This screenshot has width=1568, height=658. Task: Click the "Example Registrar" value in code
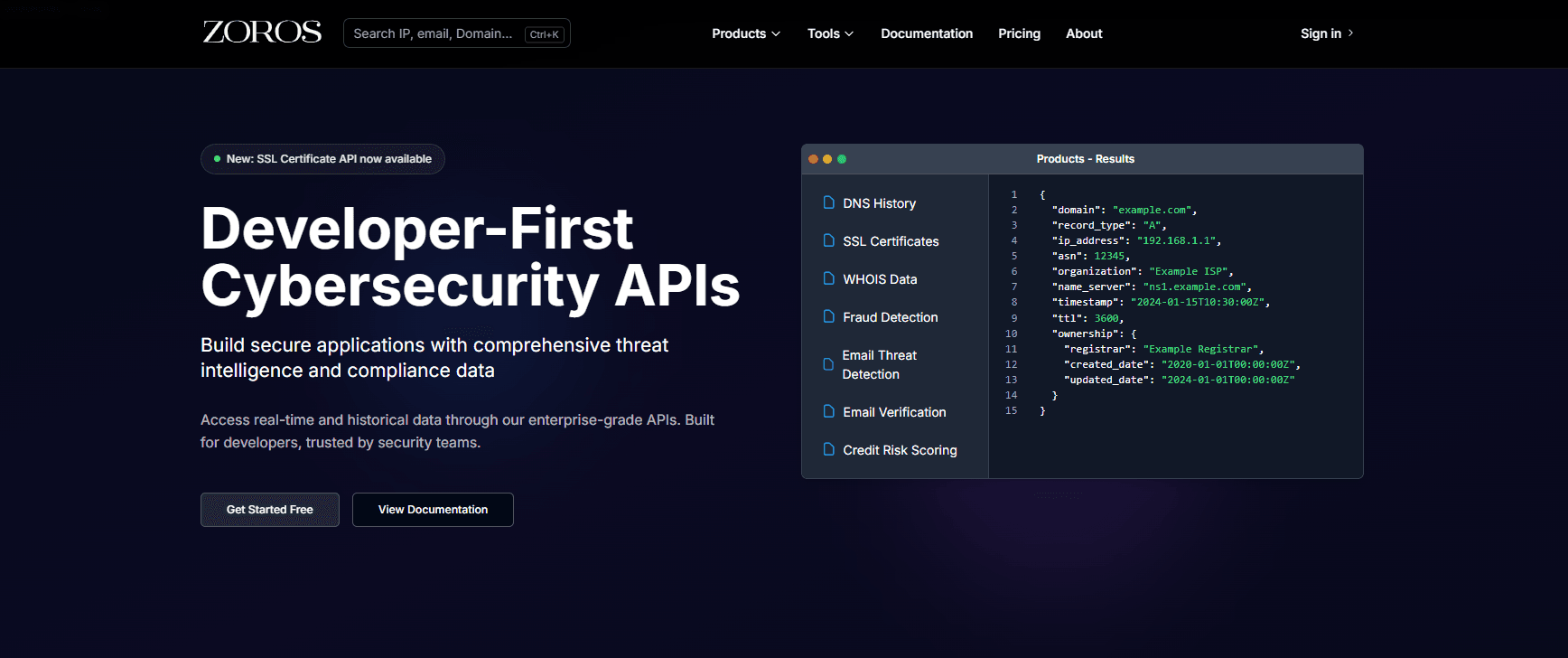(x=1200, y=349)
